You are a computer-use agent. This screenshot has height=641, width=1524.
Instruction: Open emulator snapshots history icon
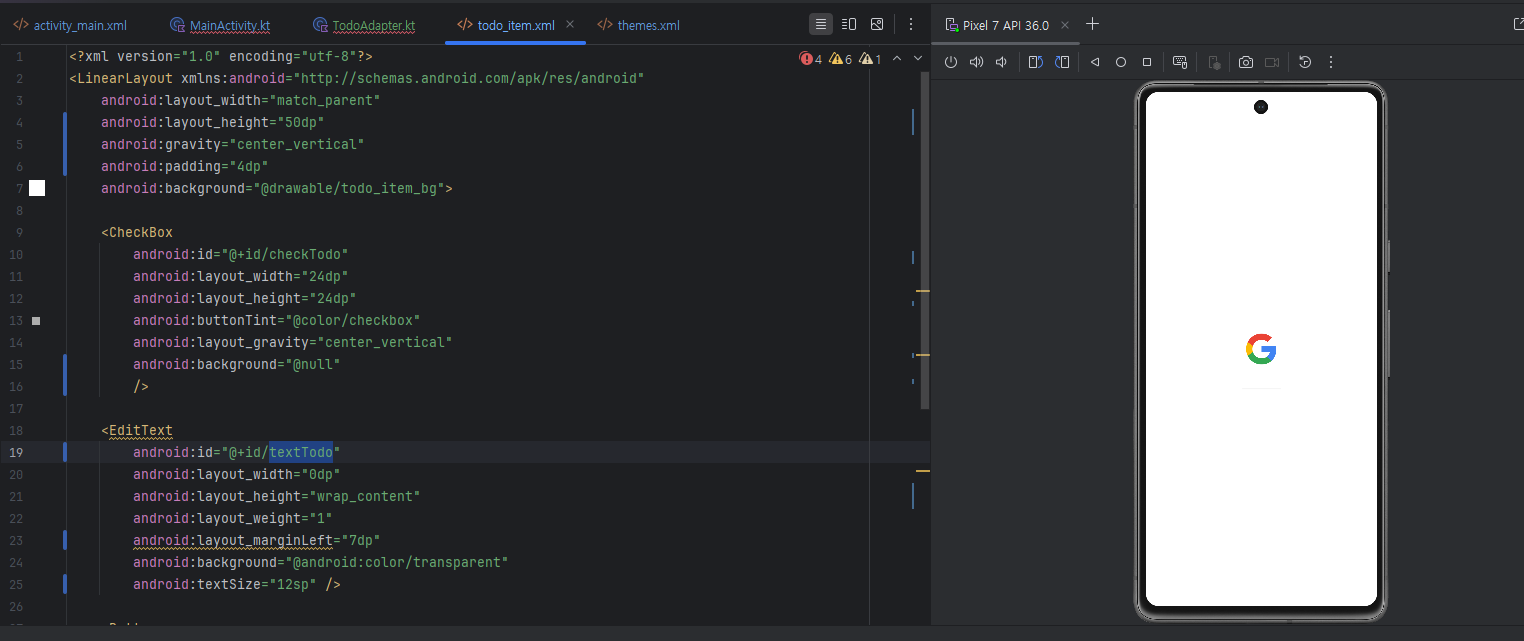pos(1305,62)
